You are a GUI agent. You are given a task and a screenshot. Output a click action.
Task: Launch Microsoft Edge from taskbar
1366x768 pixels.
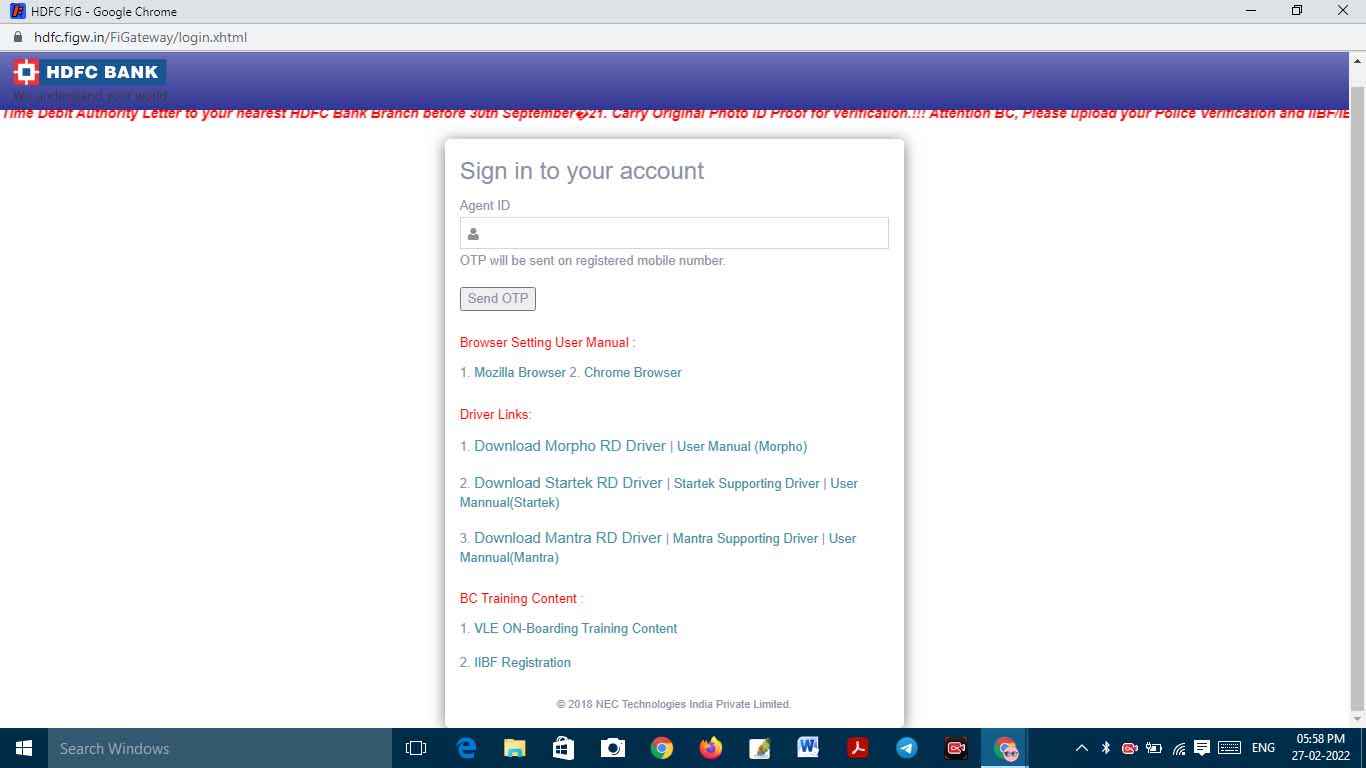click(466, 748)
